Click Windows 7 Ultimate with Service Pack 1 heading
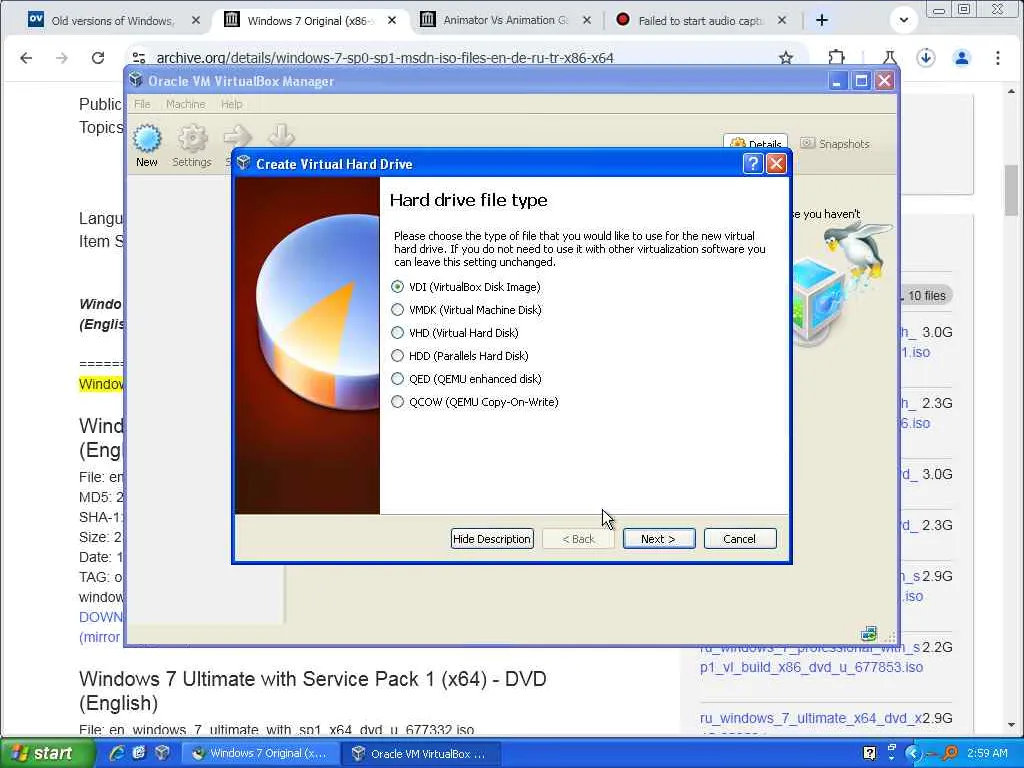This screenshot has width=1024, height=768. [313, 691]
